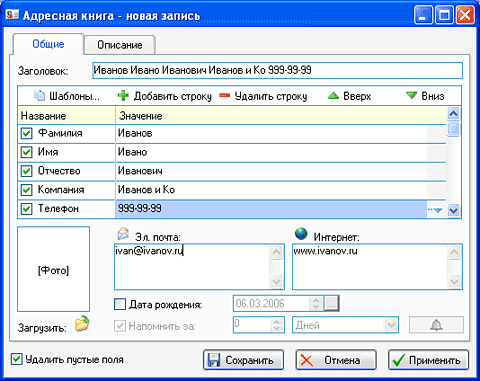Select the 999-99-99 value cell
This screenshot has width=480, height=381.
(271, 209)
